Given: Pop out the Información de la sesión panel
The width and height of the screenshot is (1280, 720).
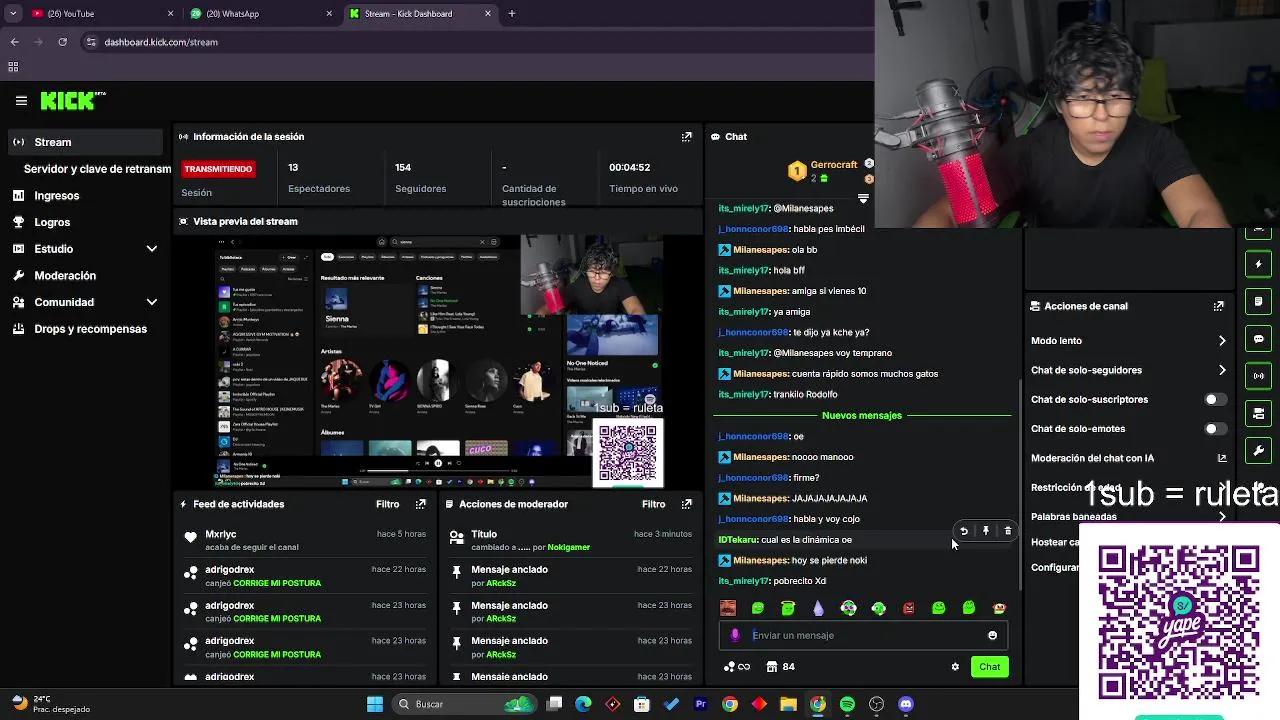Looking at the screenshot, I should point(687,137).
